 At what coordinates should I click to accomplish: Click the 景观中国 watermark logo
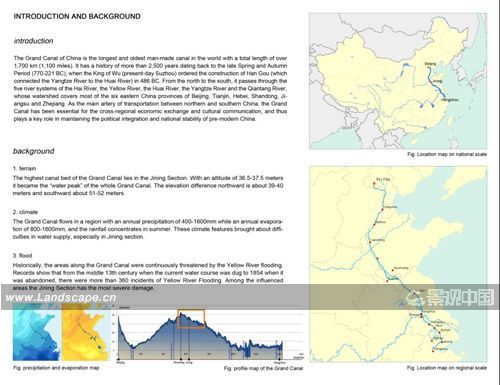[x=451, y=298]
